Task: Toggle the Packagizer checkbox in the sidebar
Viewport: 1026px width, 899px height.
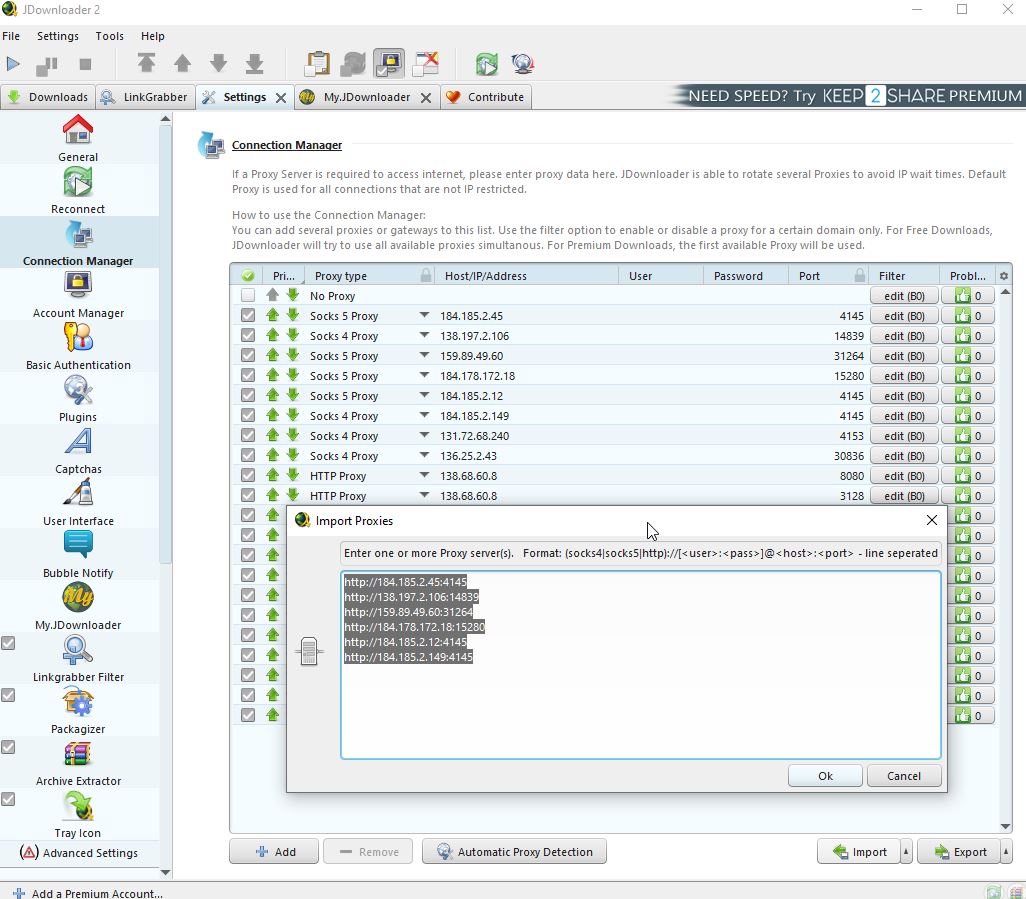Action: point(9,695)
